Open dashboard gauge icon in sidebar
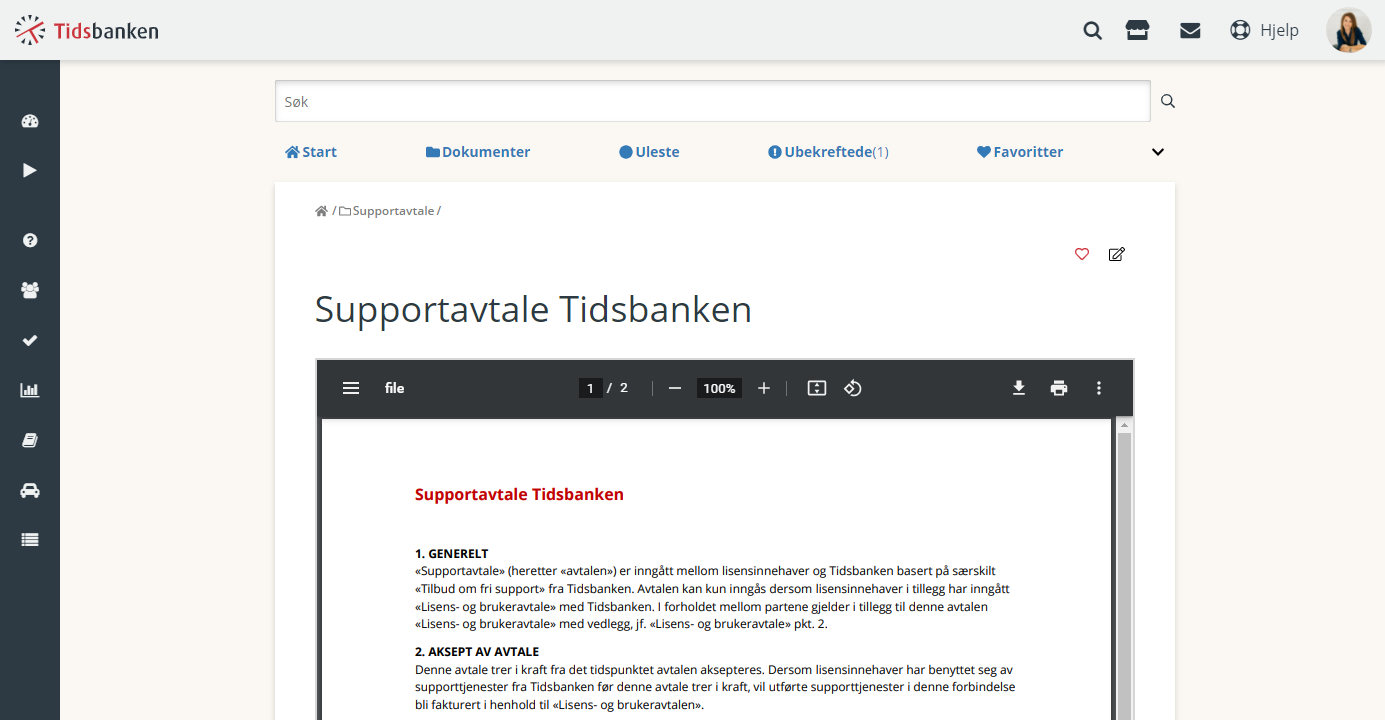 coord(30,121)
